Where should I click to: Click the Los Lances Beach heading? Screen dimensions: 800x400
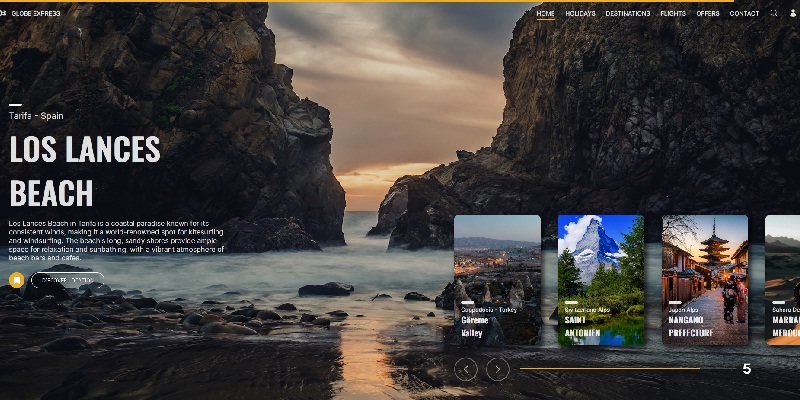(x=85, y=170)
